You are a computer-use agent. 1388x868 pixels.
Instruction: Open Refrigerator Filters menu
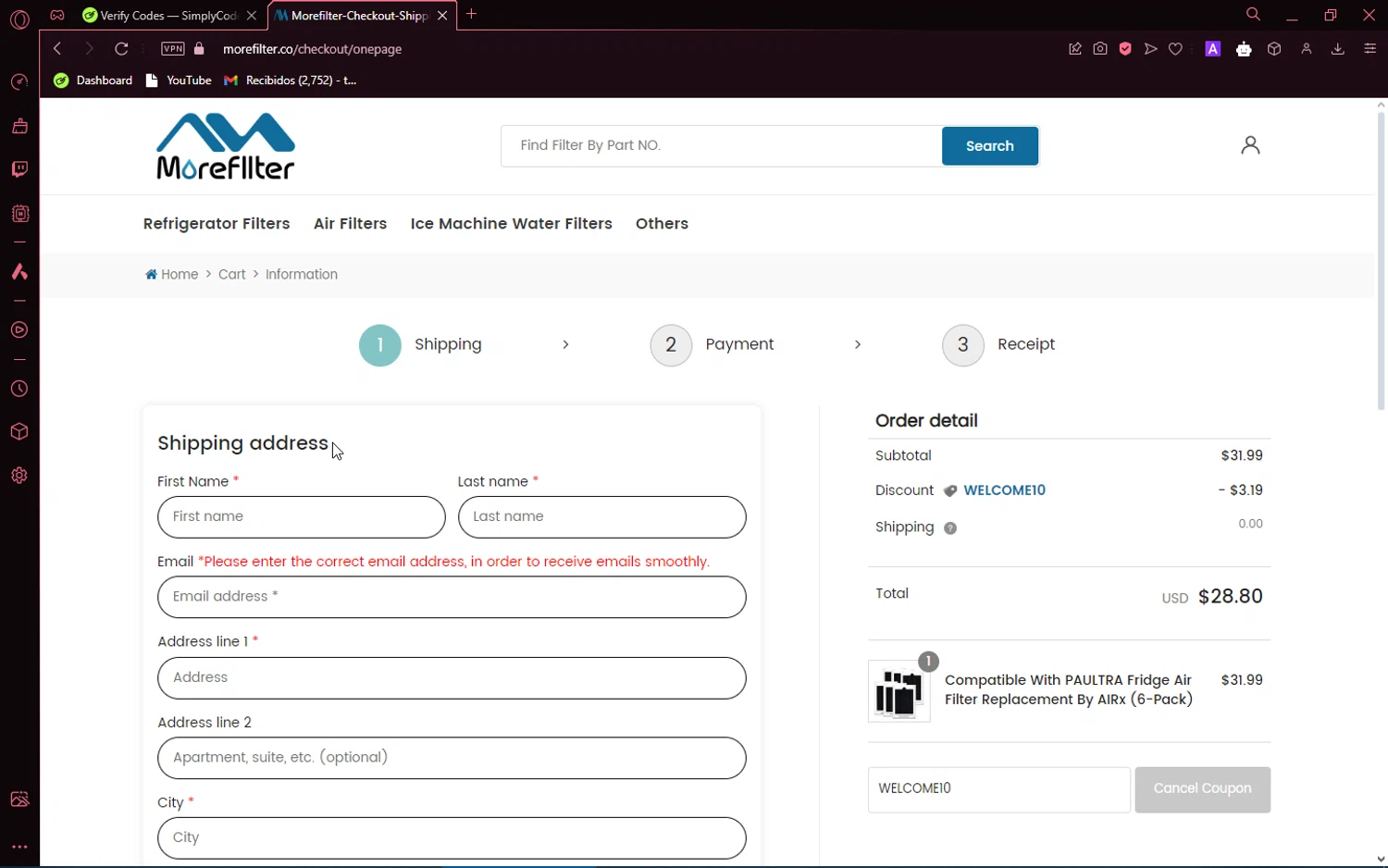pos(217,224)
